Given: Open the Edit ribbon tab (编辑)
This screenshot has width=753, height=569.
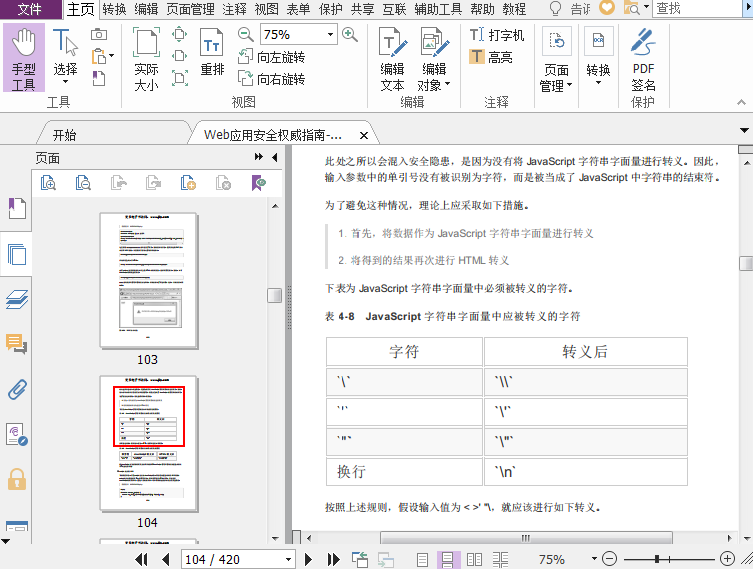Looking at the screenshot, I should (146, 9).
